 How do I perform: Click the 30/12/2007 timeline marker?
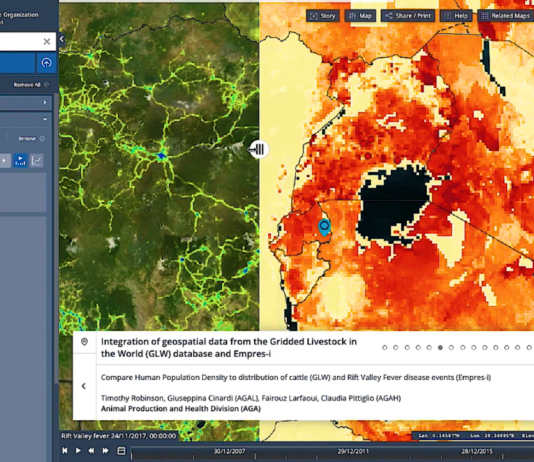tap(229, 451)
